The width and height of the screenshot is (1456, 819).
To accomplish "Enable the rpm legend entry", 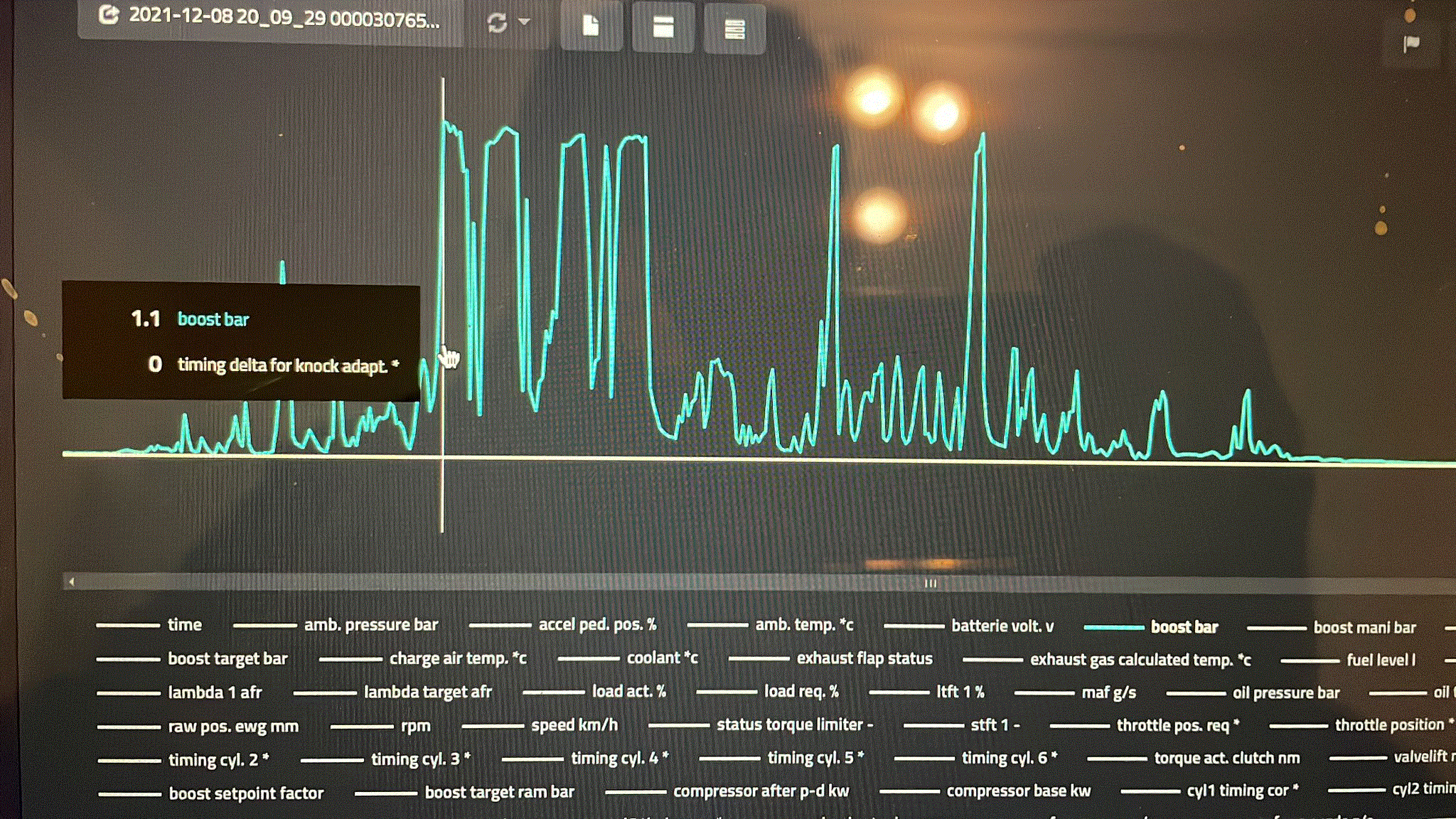I will coord(415,727).
